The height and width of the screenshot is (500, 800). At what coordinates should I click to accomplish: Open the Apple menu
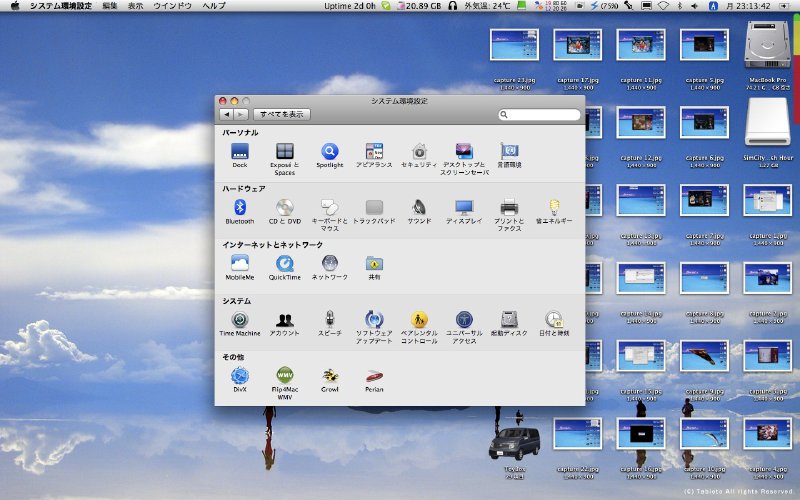click(15, 6)
